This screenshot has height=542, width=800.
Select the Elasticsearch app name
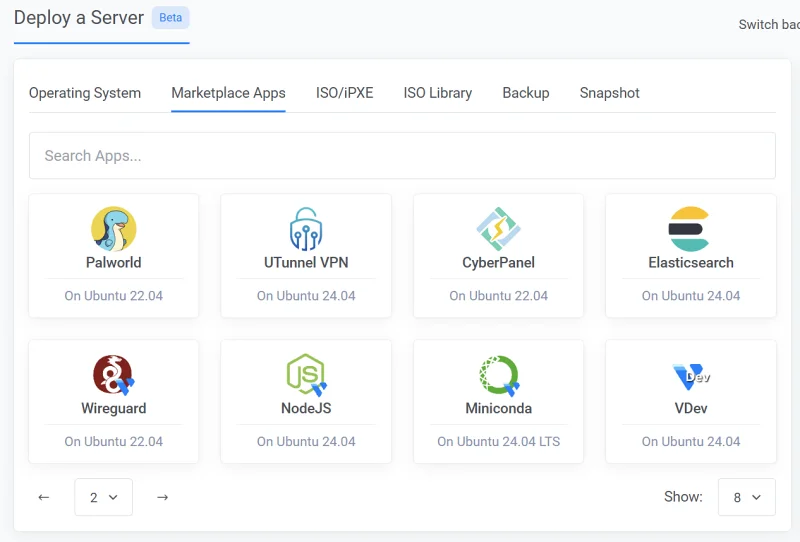(691, 262)
